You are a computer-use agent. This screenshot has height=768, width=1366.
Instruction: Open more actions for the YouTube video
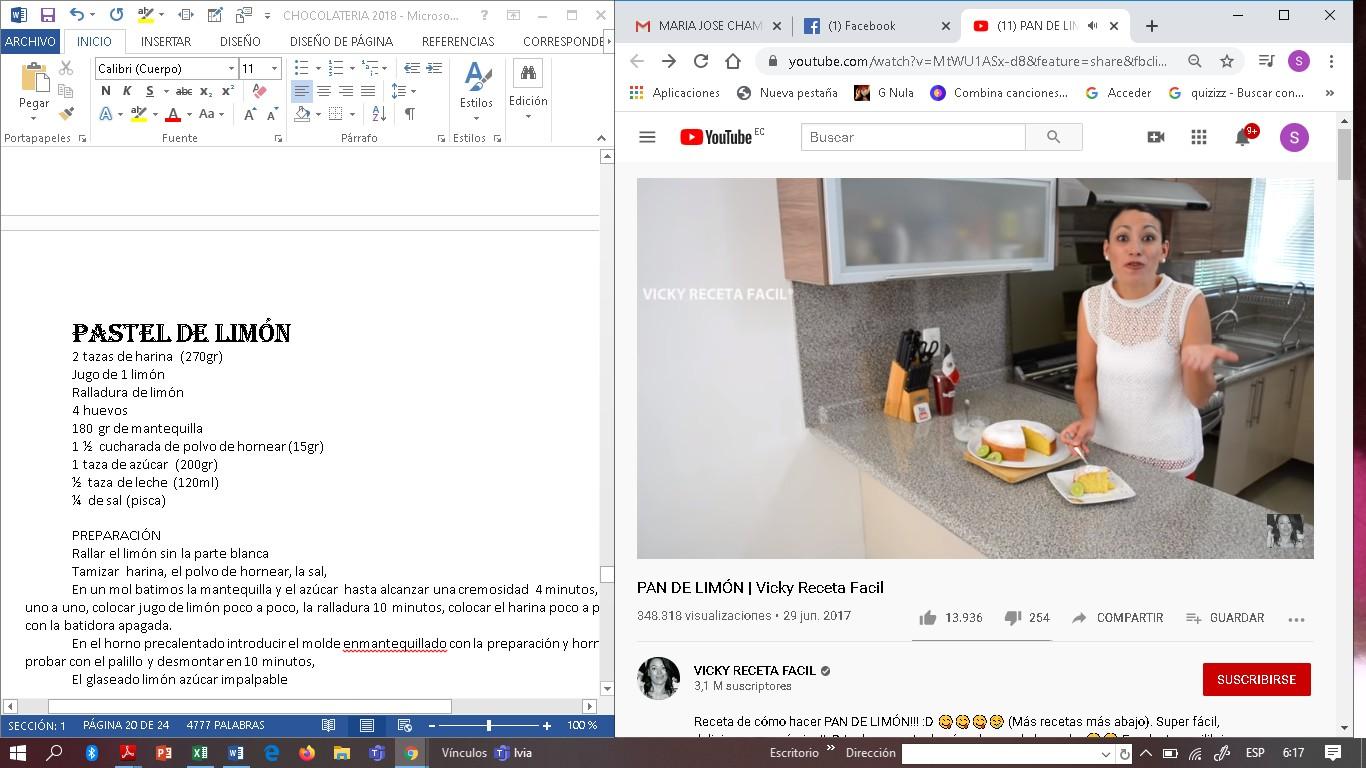pos(1297,619)
